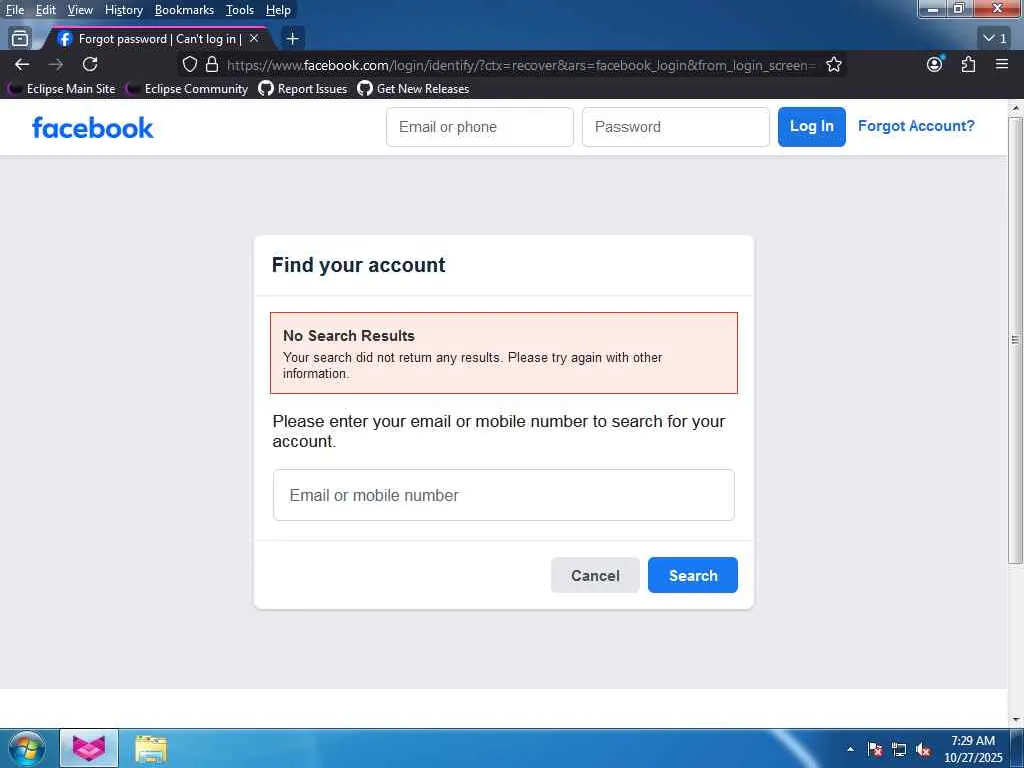This screenshot has width=1024, height=768.
Task: Click the padlock site information icon
Action: click(x=212, y=65)
